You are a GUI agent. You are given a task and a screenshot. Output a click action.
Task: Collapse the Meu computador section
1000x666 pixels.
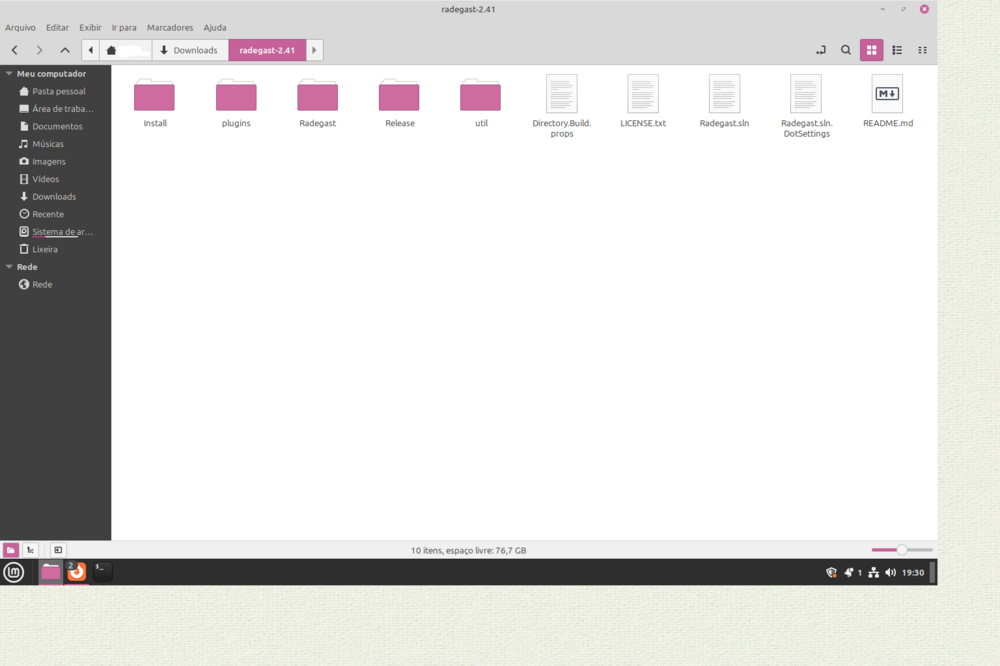pyautogui.click(x=9, y=74)
